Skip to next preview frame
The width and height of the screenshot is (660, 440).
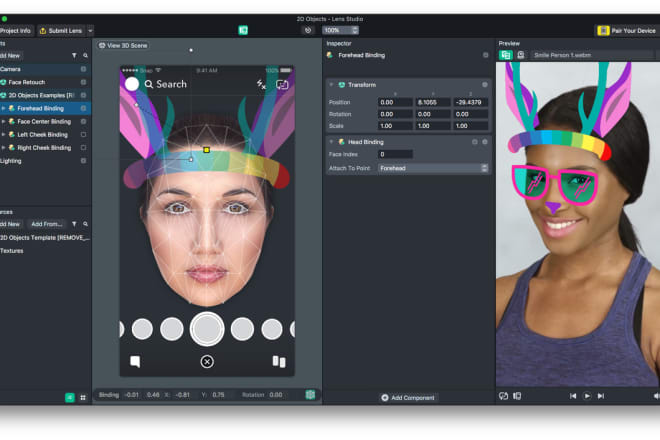point(601,396)
